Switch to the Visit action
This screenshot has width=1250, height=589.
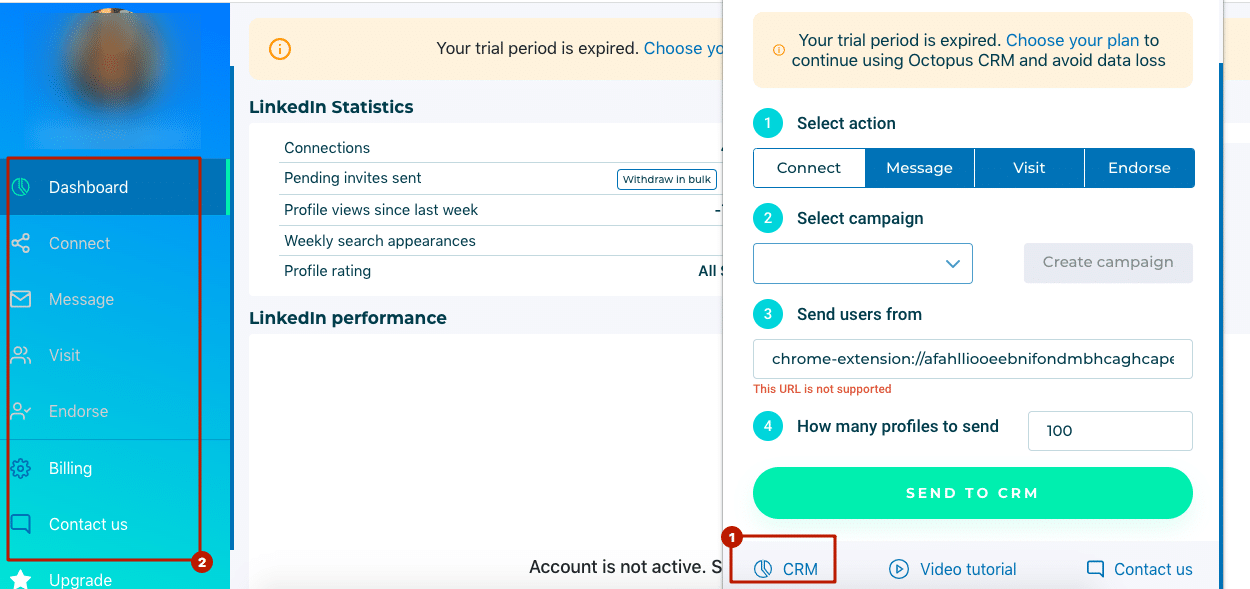coord(1029,167)
